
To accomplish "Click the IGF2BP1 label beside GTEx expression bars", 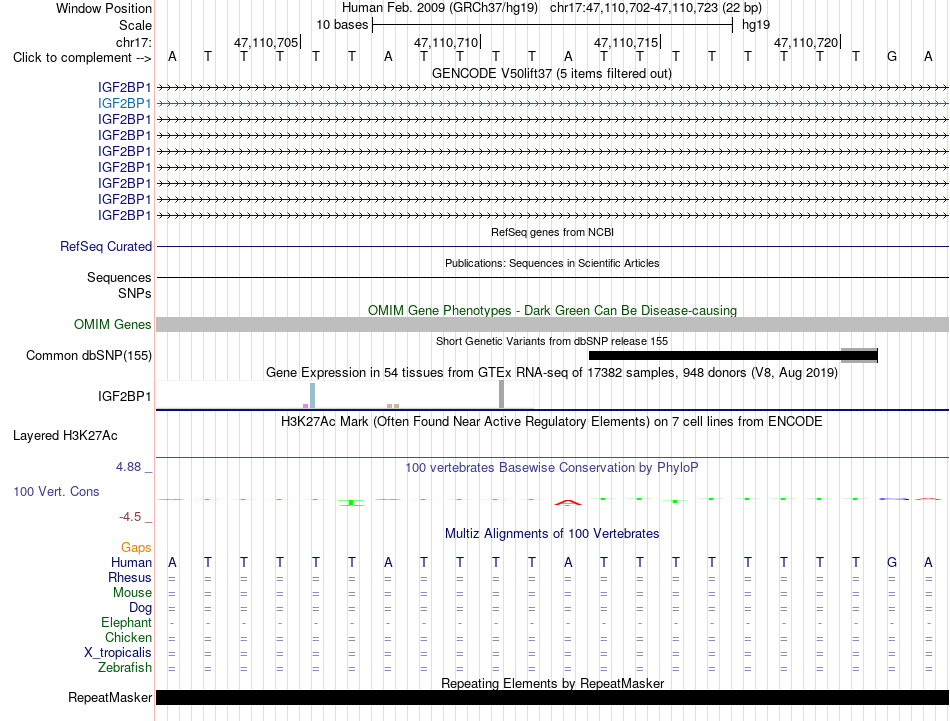I will point(124,396).
